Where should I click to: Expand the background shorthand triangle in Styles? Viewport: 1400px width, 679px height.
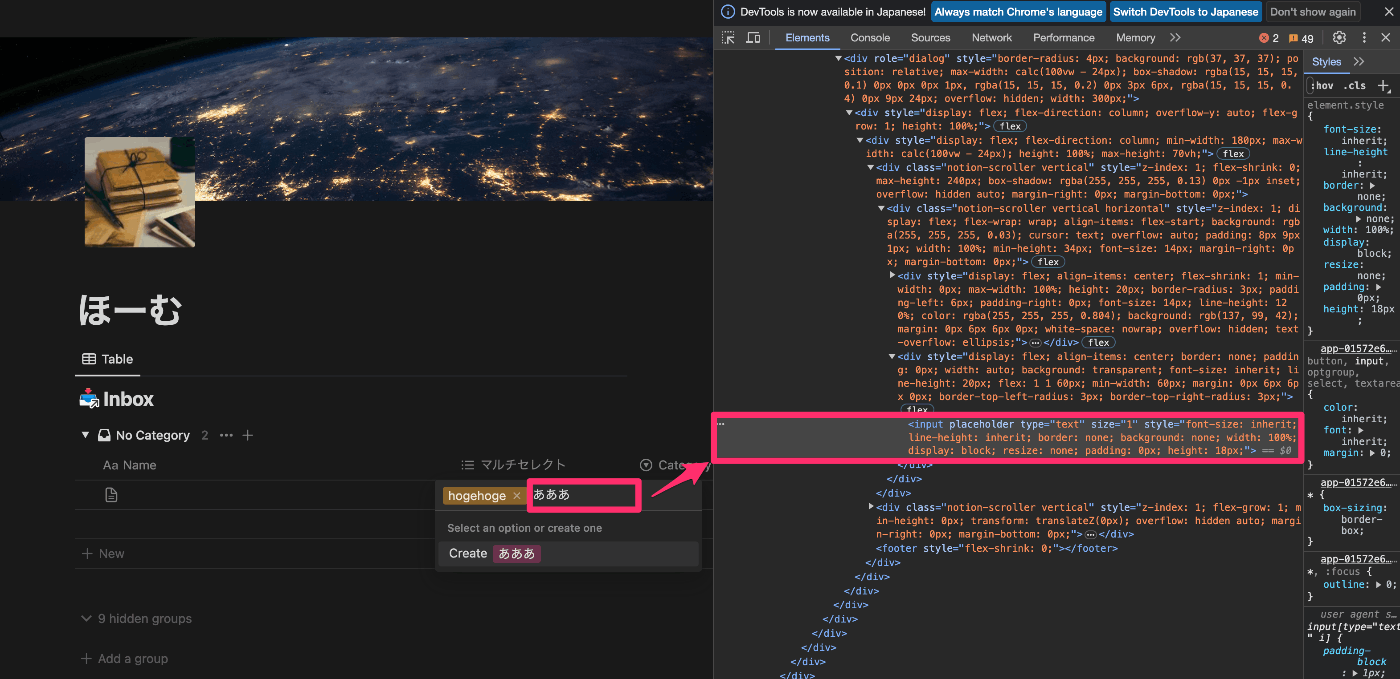tap(1360, 219)
